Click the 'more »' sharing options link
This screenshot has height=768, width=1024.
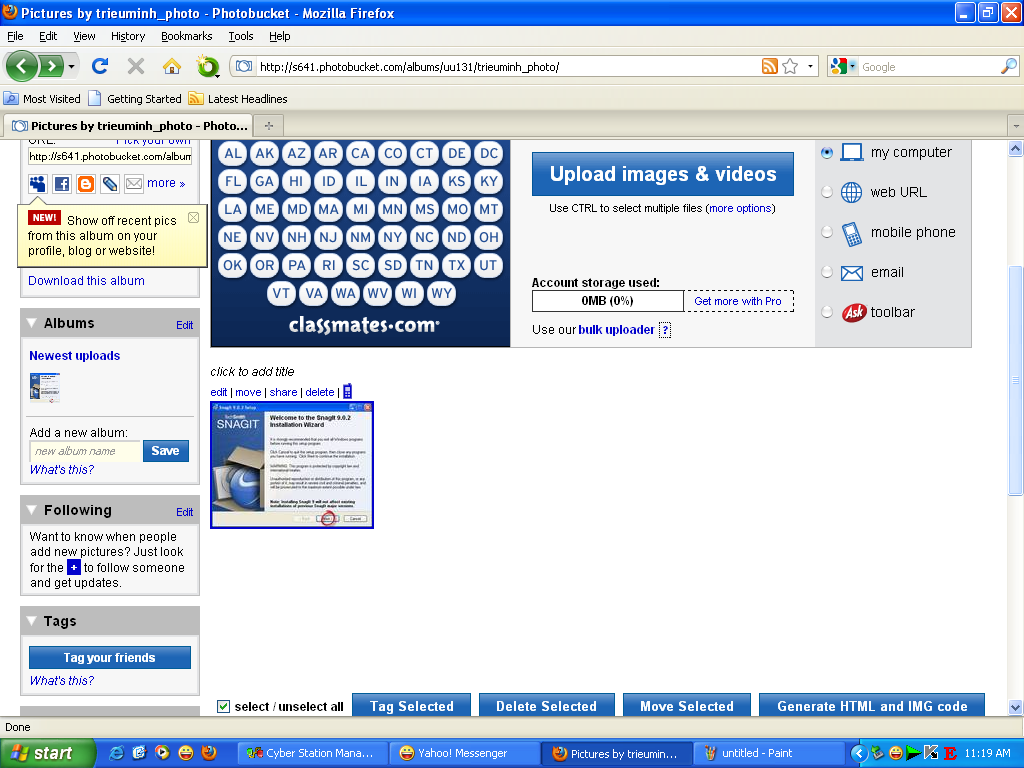point(166,184)
